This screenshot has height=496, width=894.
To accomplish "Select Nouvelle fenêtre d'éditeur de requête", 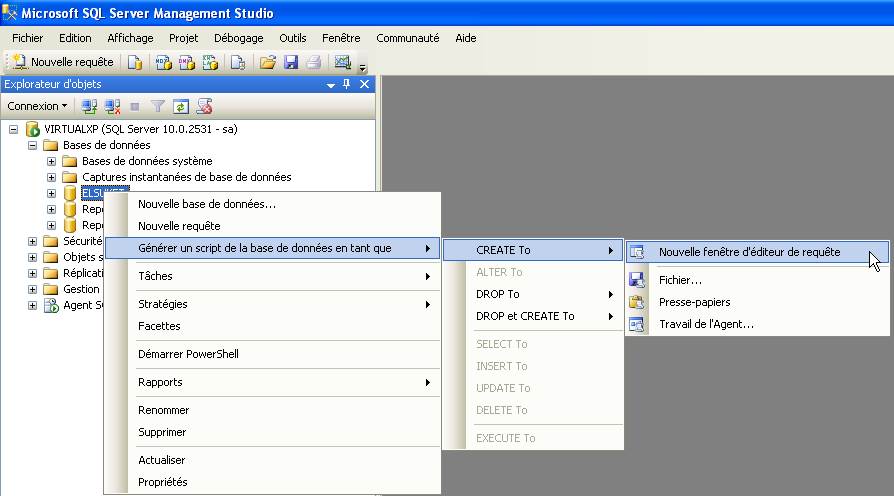I will point(749,252).
